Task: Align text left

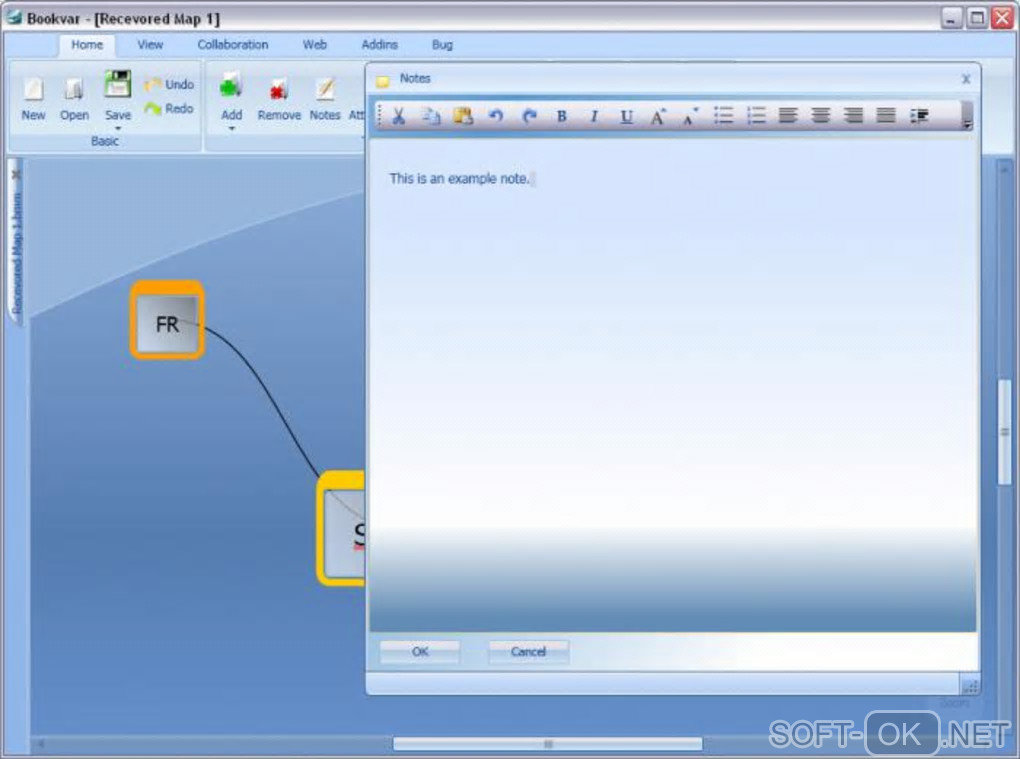Action: [x=788, y=116]
